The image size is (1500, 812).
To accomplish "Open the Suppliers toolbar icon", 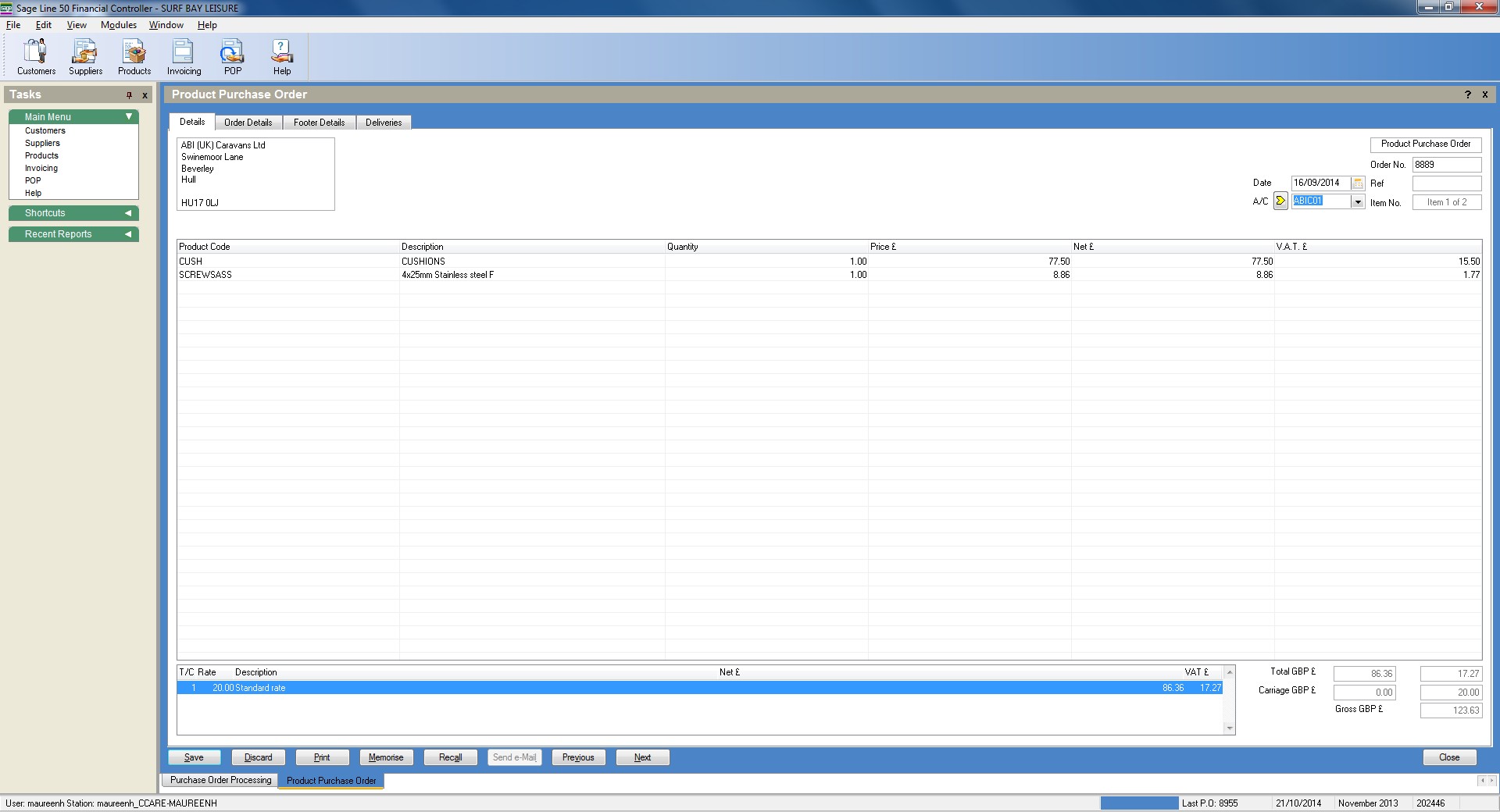I will pos(85,57).
